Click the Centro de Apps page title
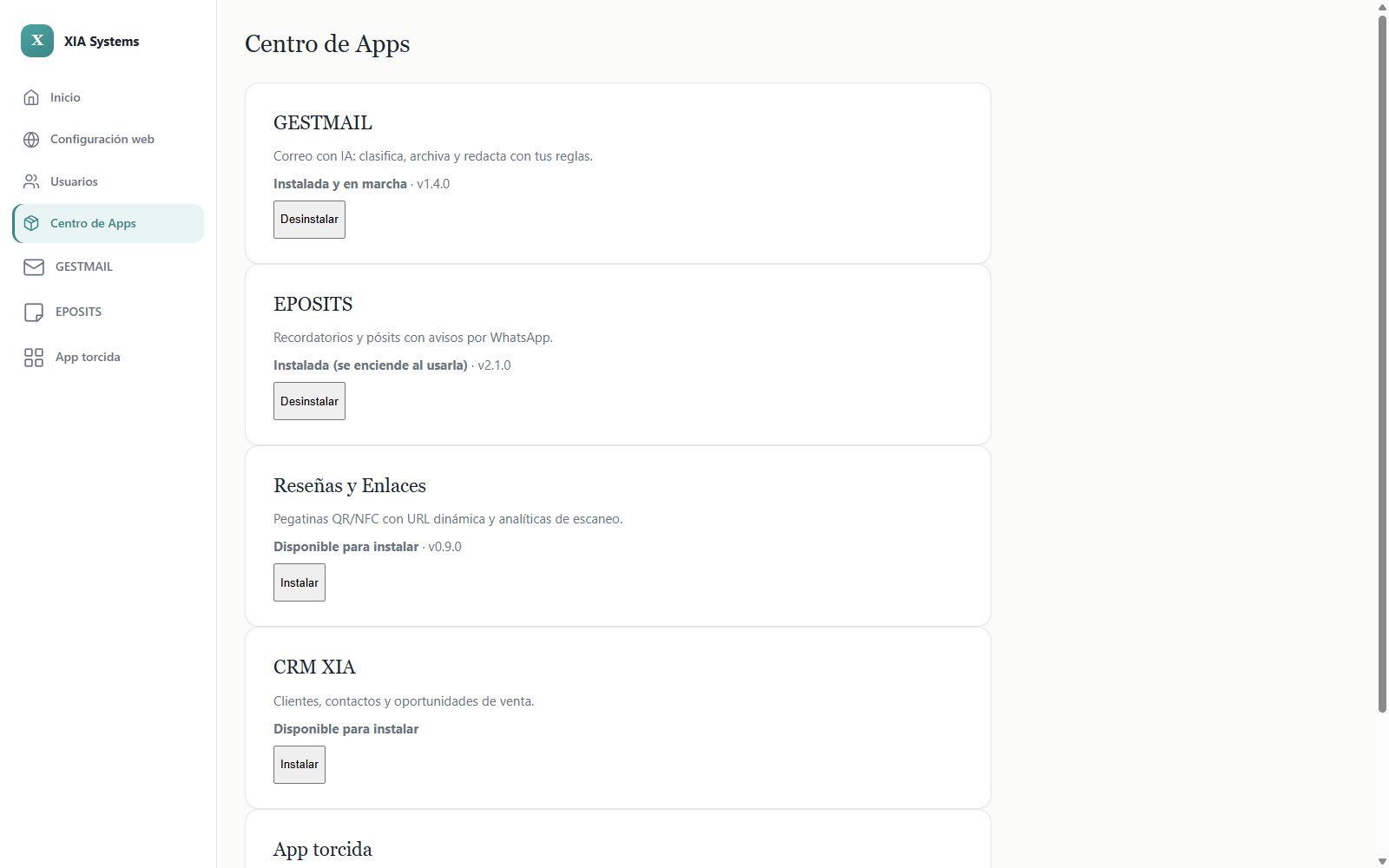This screenshot has width=1389, height=868. click(327, 44)
